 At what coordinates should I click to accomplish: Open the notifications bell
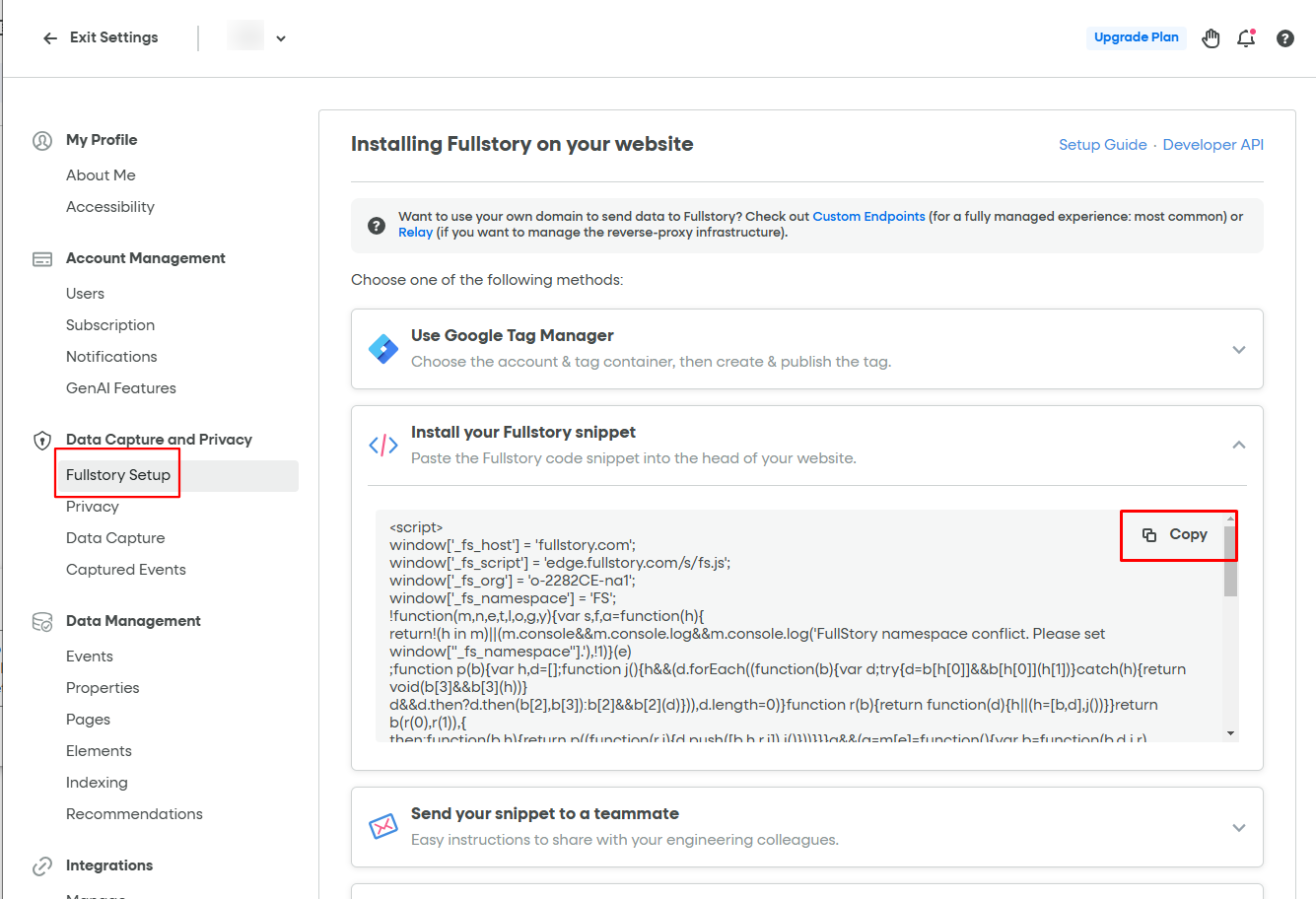[x=1246, y=38]
